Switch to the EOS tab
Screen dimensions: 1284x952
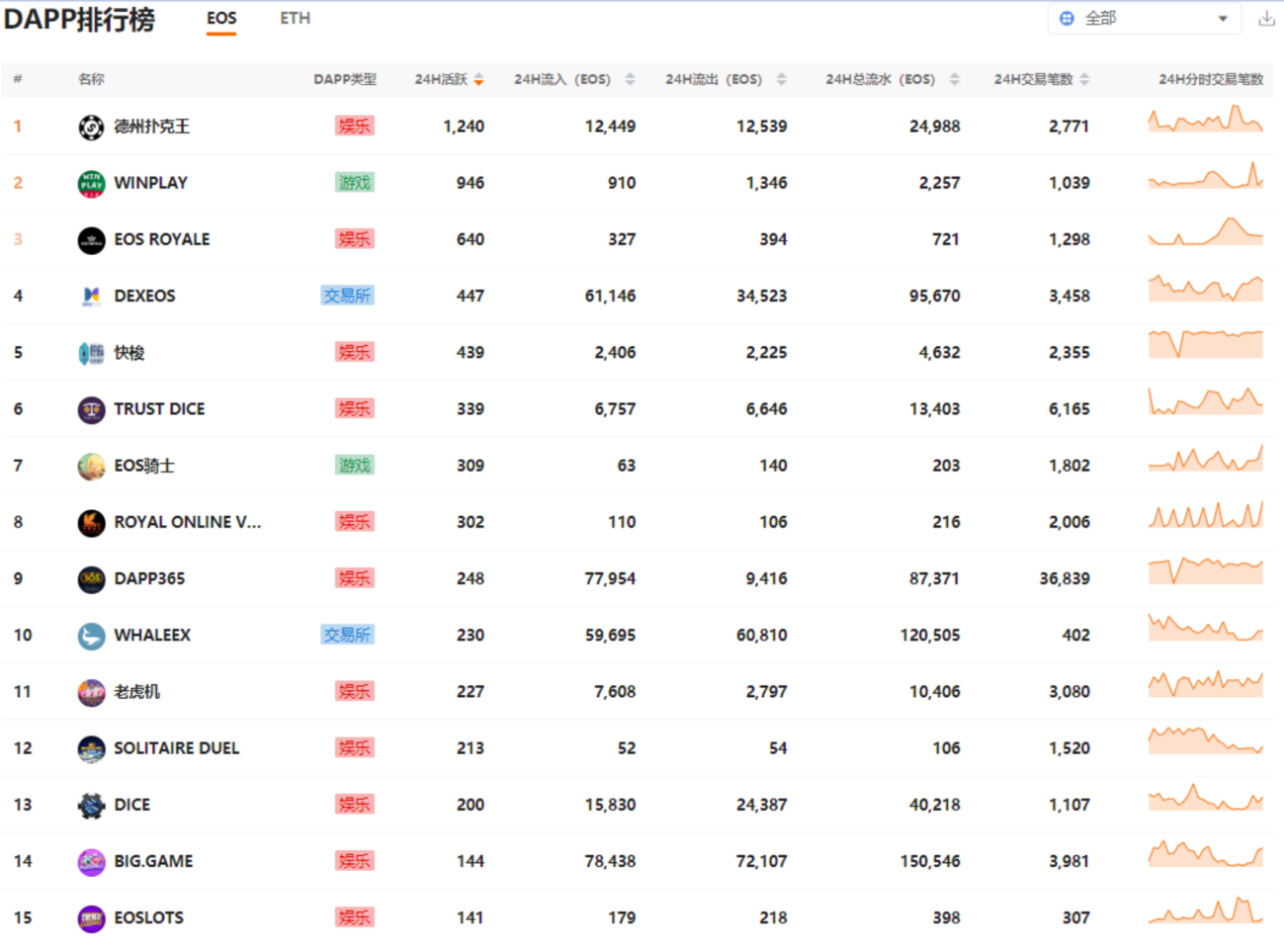221,18
